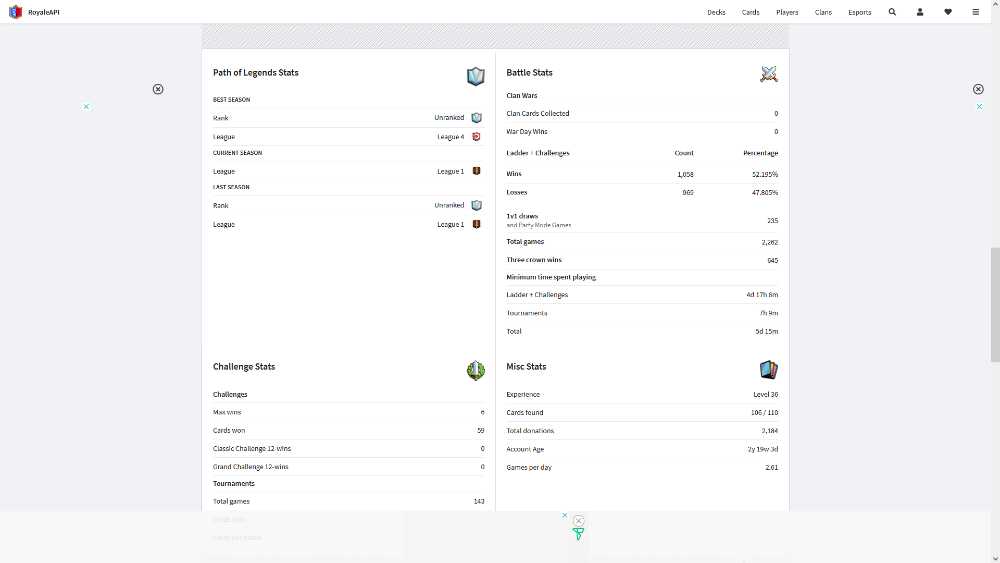The image size is (1000, 563).
Task: Select the Cards won label
Action: pyautogui.click(x=229, y=430)
